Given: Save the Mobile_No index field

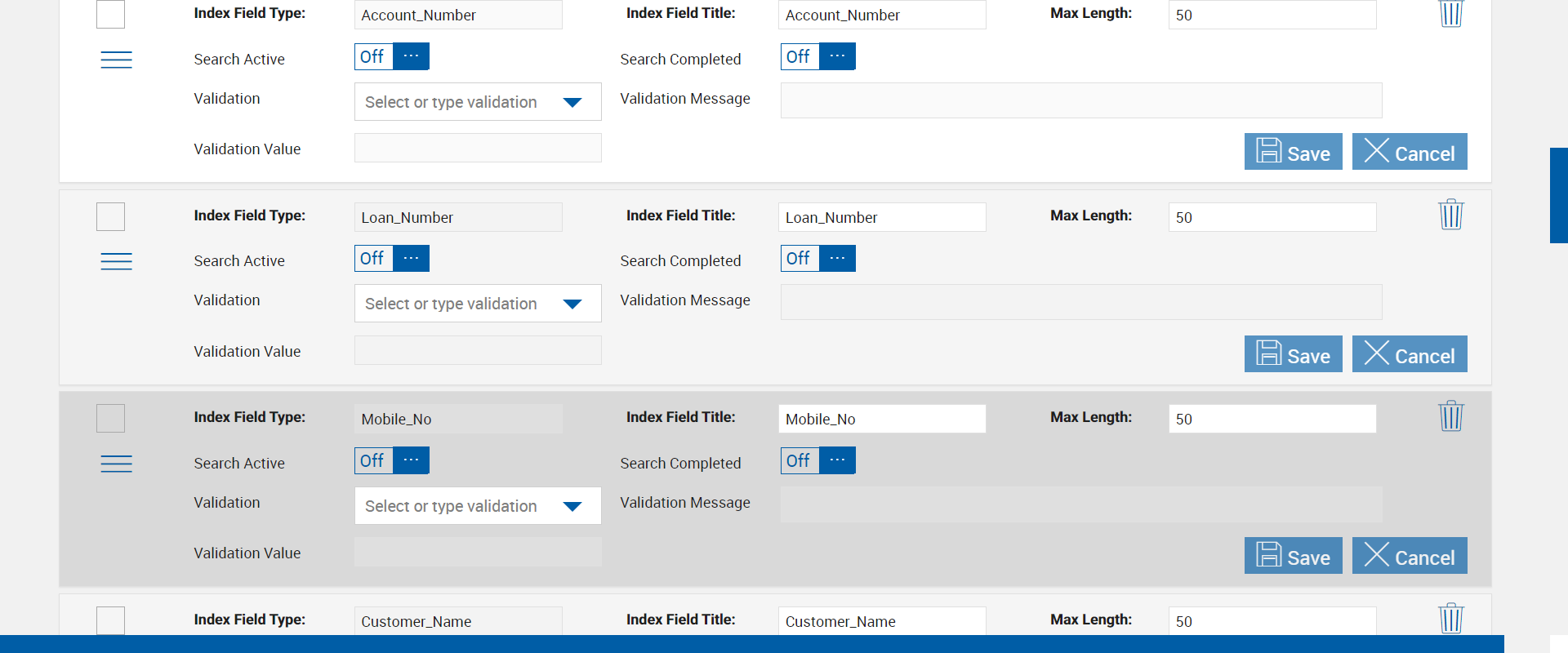Looking at the screenshot, I should click(1293, 556).
